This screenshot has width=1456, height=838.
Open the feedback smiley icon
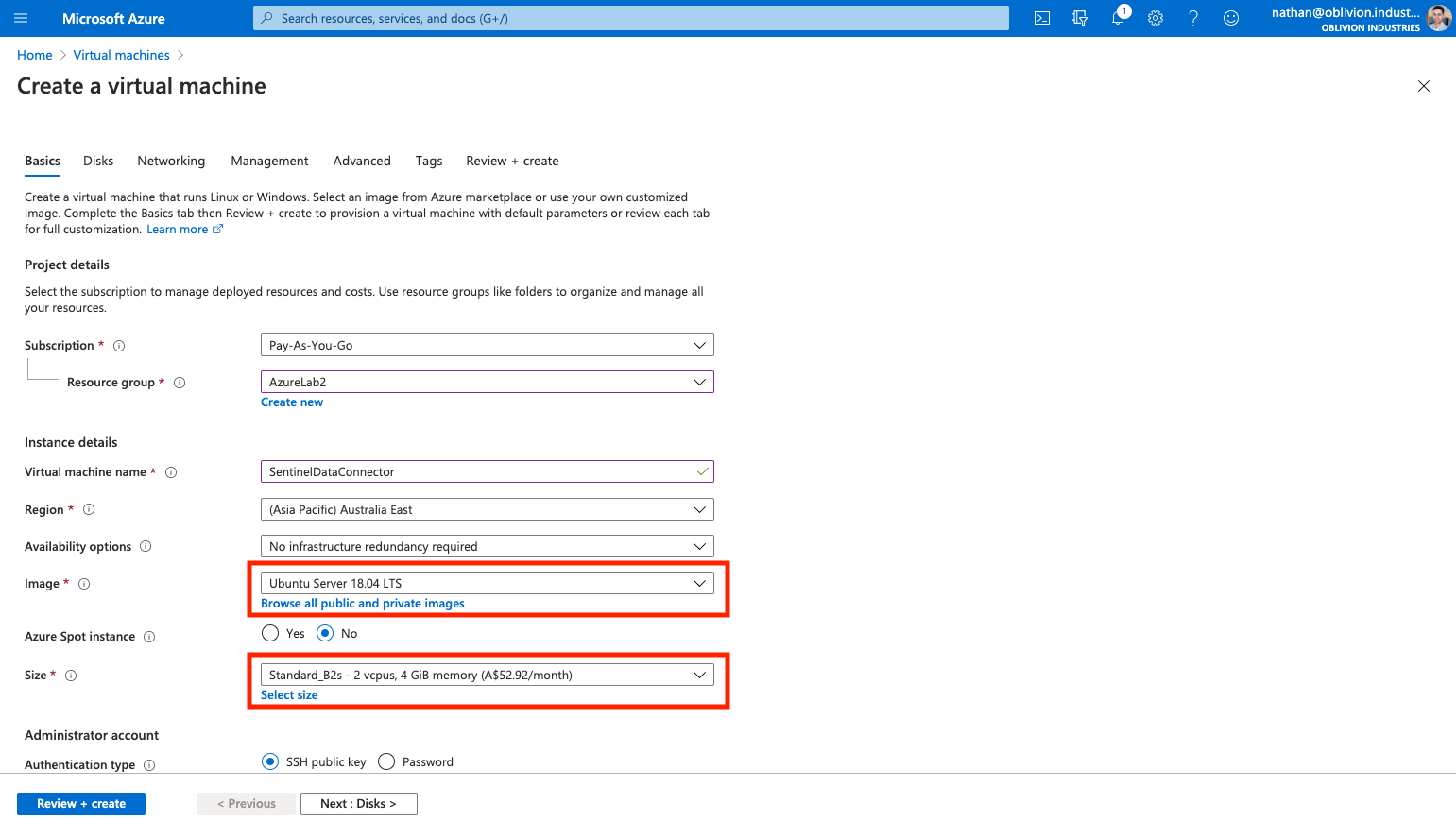1231,18
